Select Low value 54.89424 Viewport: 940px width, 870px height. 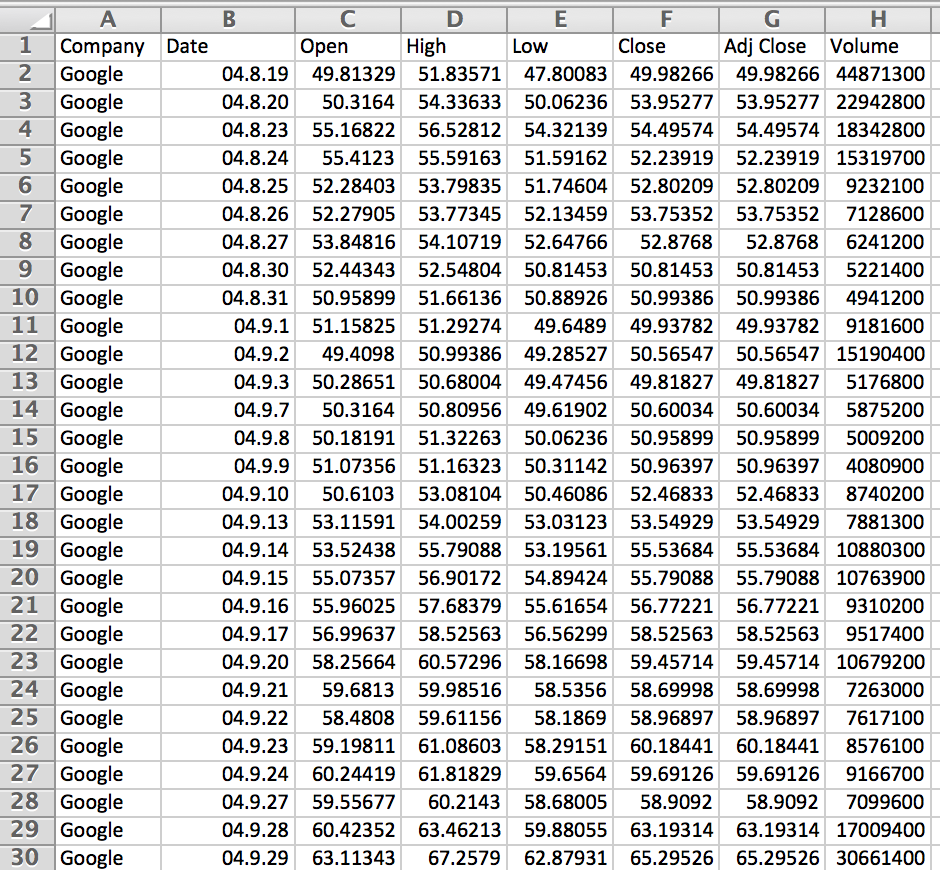coord(560,578)
